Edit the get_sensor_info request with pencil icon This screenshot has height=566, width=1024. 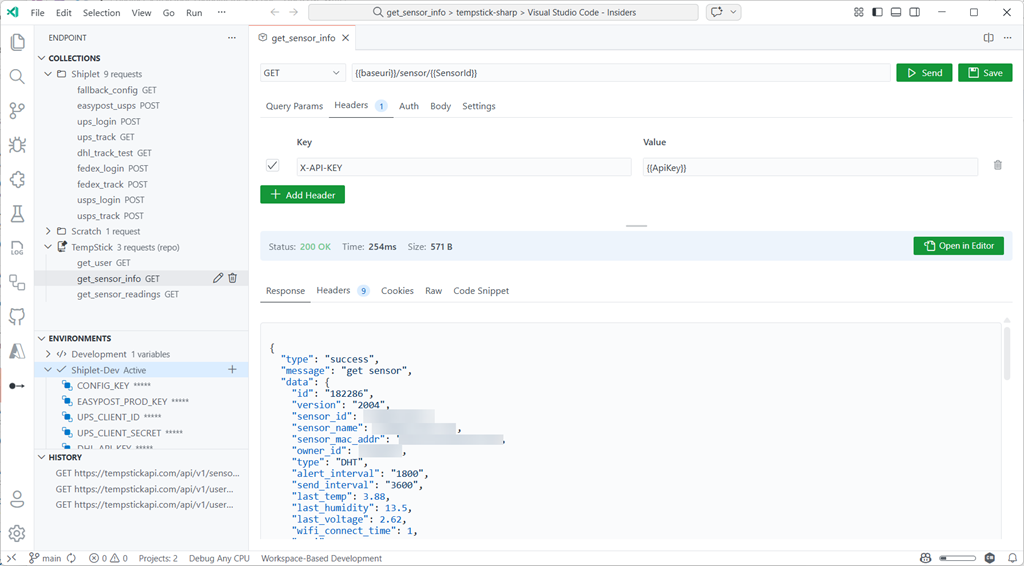218,278
